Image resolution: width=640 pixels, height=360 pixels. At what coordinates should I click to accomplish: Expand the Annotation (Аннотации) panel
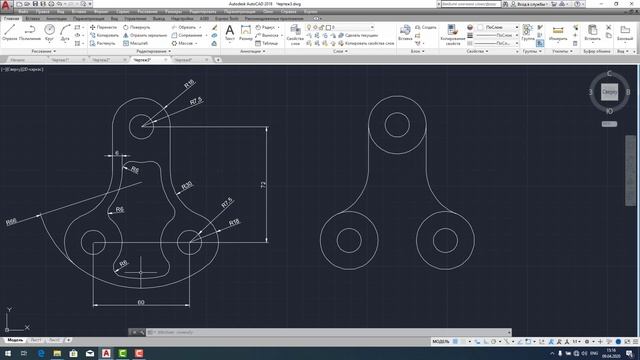click(253, 51)
